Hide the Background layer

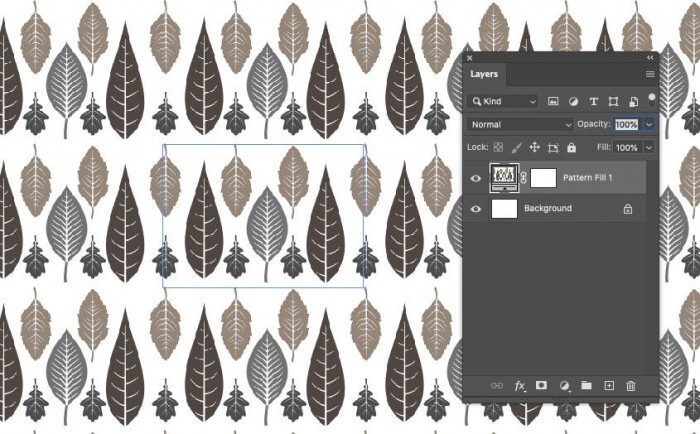point(476,209)
